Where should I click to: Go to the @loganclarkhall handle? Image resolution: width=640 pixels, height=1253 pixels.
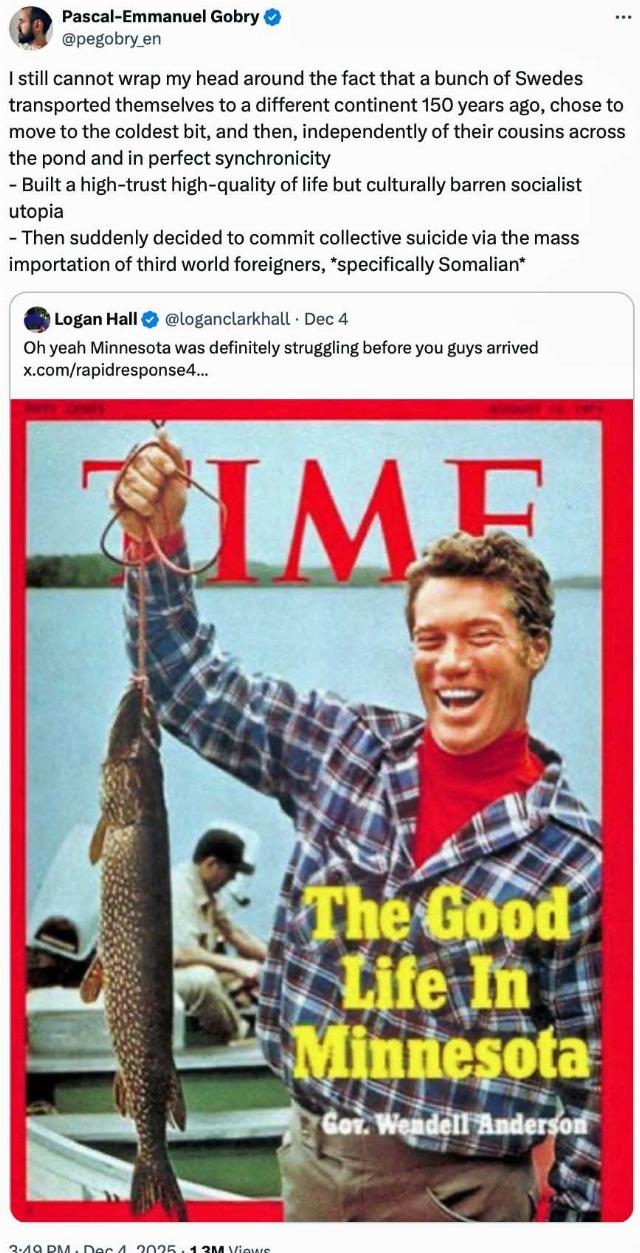(228, 320)
